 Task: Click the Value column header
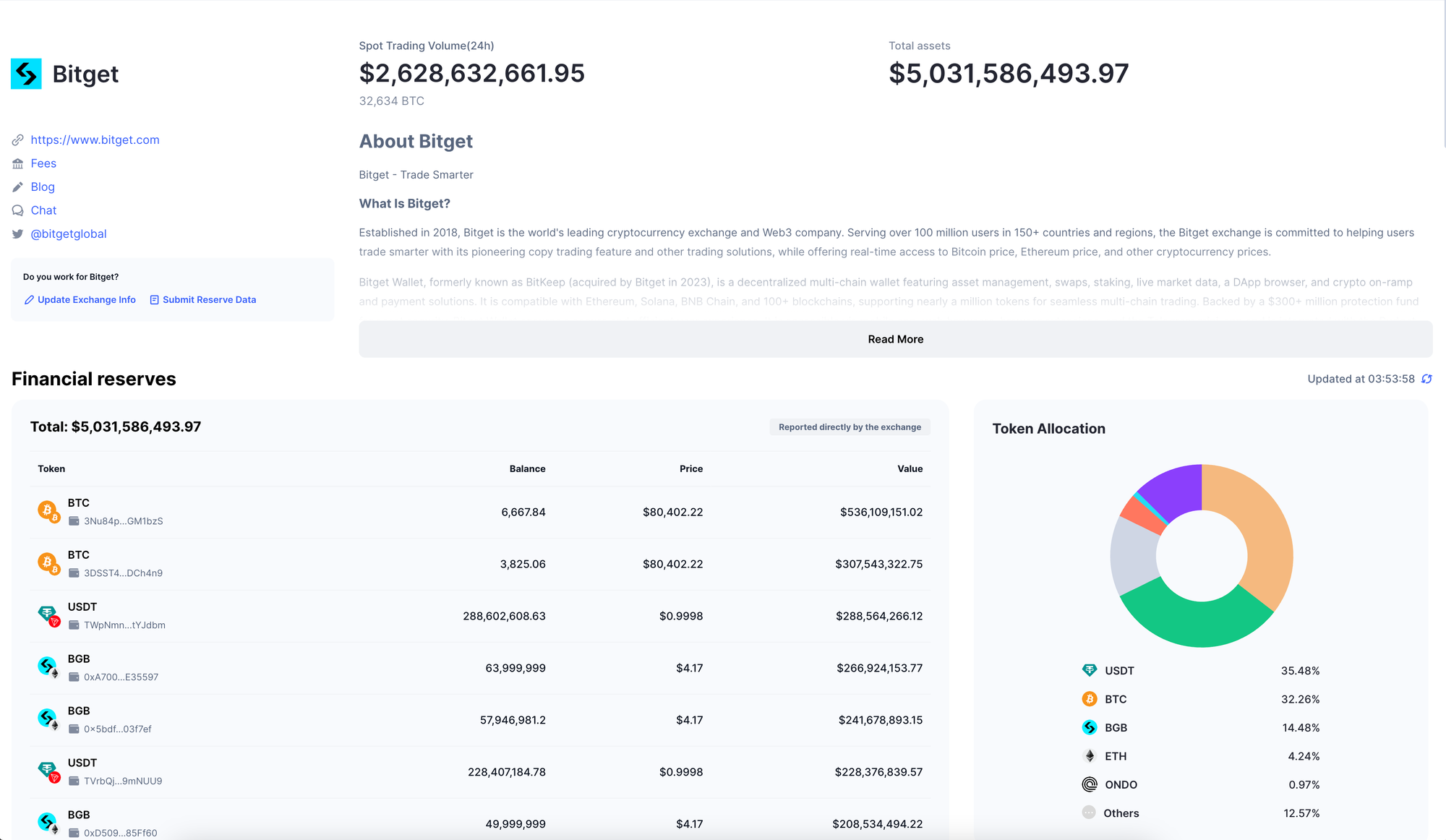click(x=910, y=468)
